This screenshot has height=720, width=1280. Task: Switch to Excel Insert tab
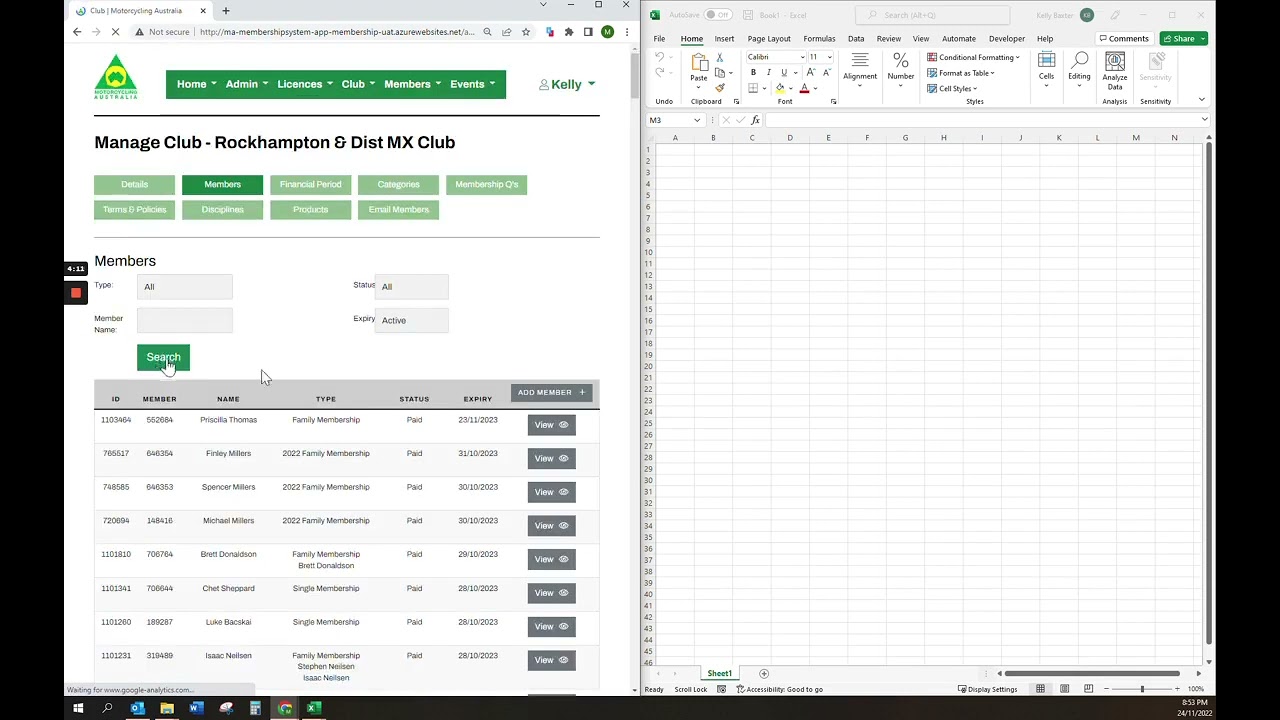pos(724,39)
